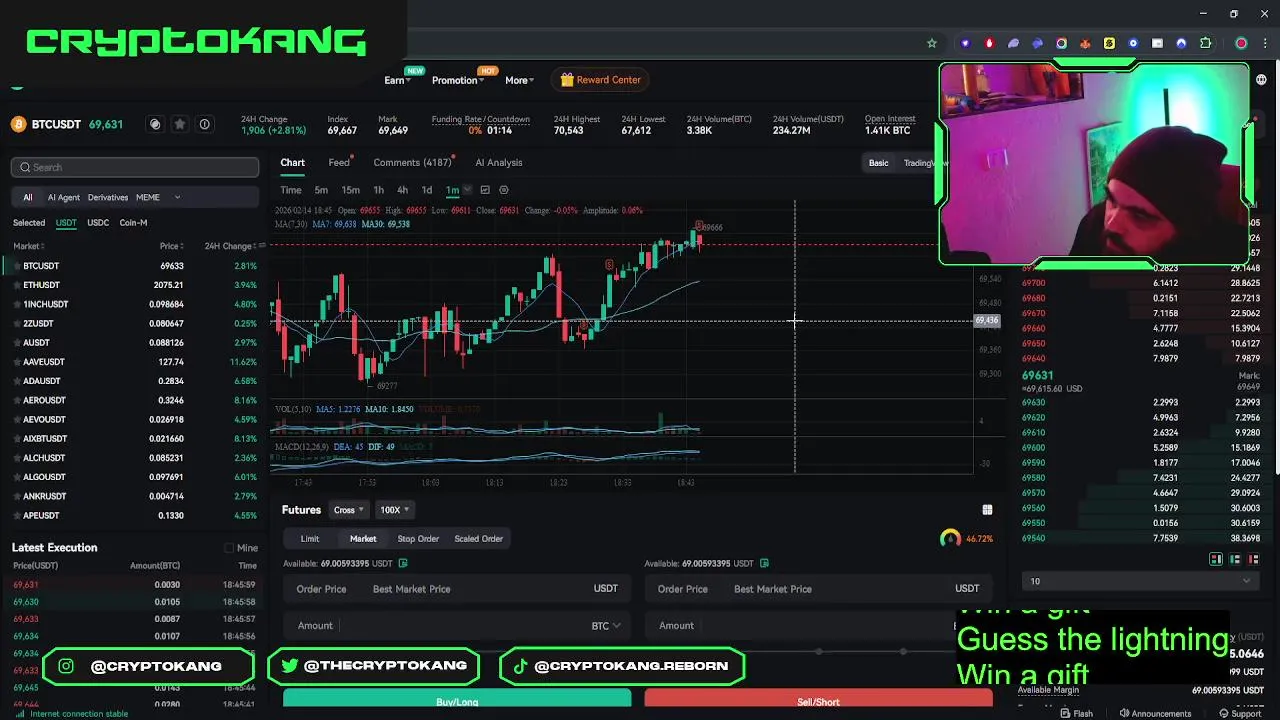Select the Derivatives category filter

[108, 198]
